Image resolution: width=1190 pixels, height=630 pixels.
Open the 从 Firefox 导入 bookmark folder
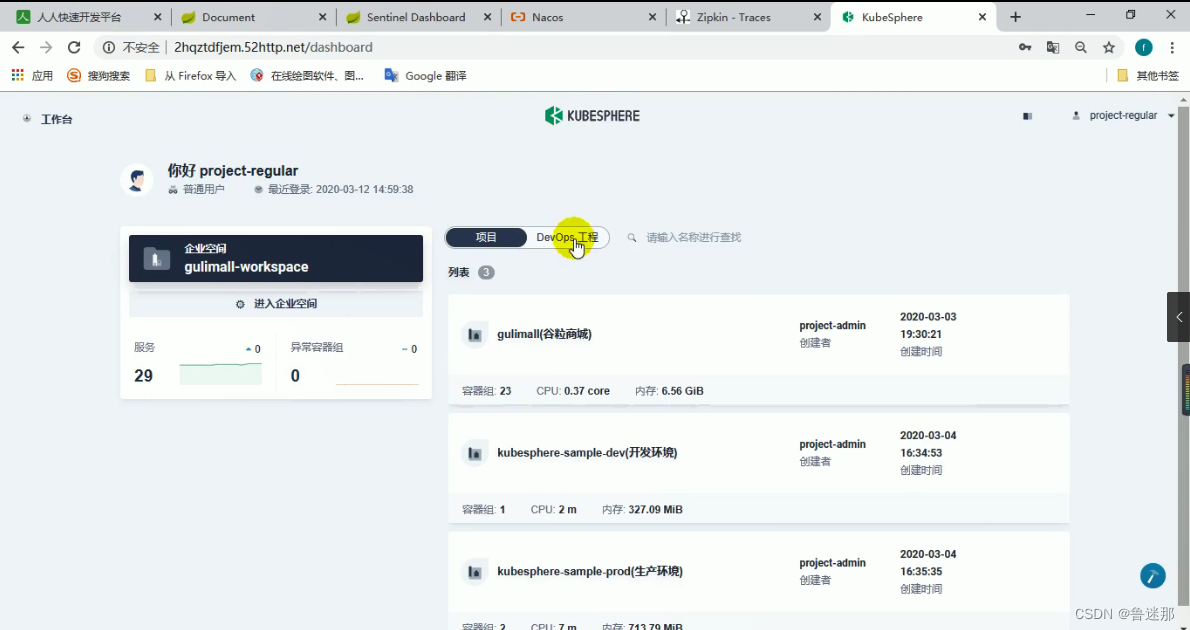tap(190, 76)
